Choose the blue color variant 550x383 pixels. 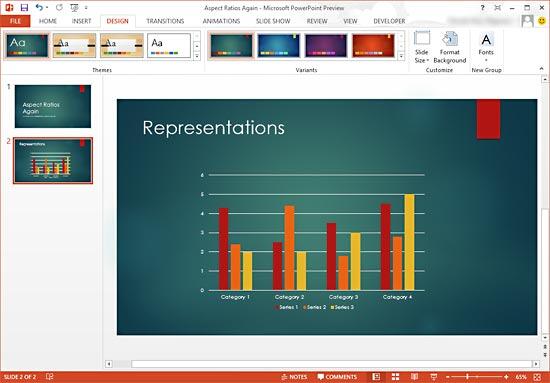(279, 46)
